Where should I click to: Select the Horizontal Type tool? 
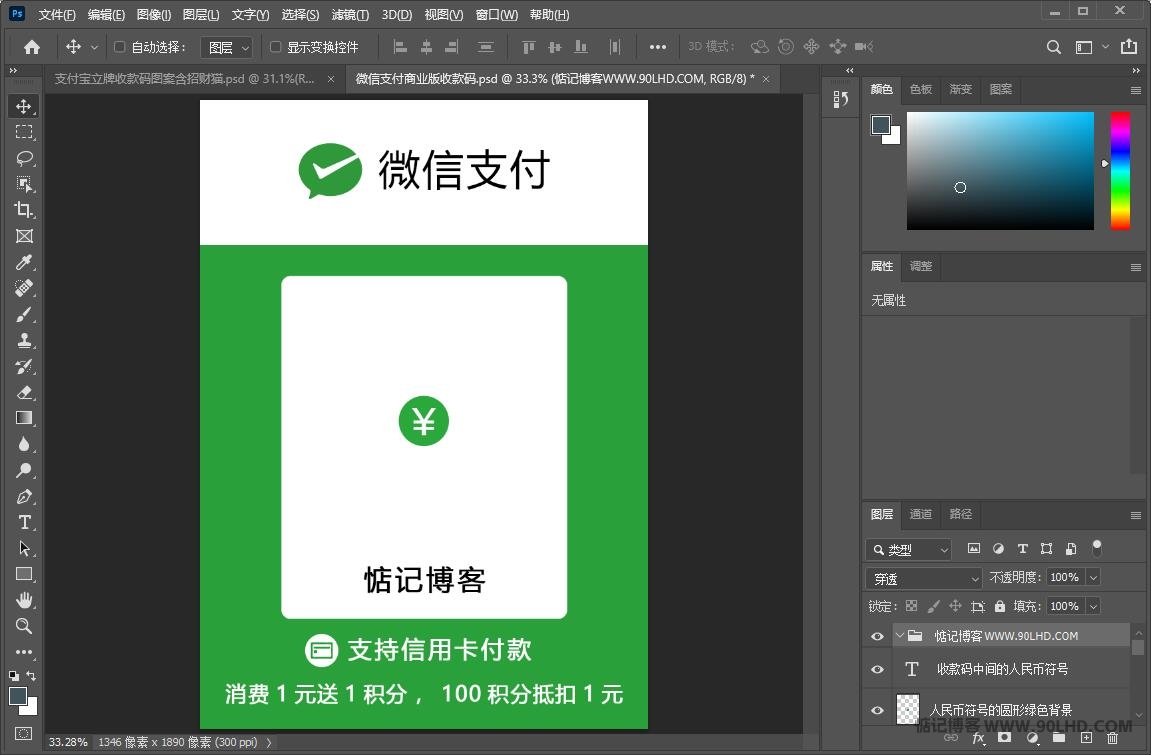(23, 522)
